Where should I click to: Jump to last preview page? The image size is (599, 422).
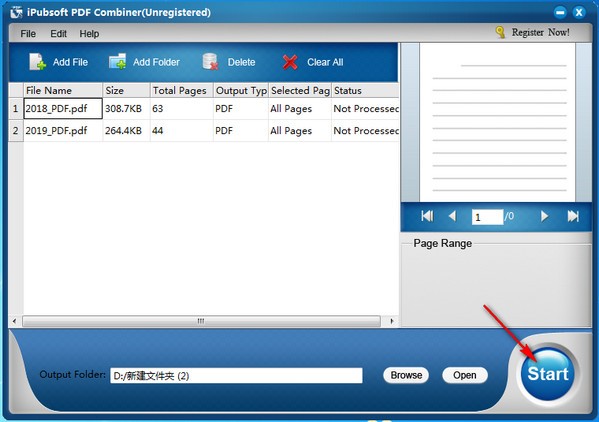(x=573, y=216)
